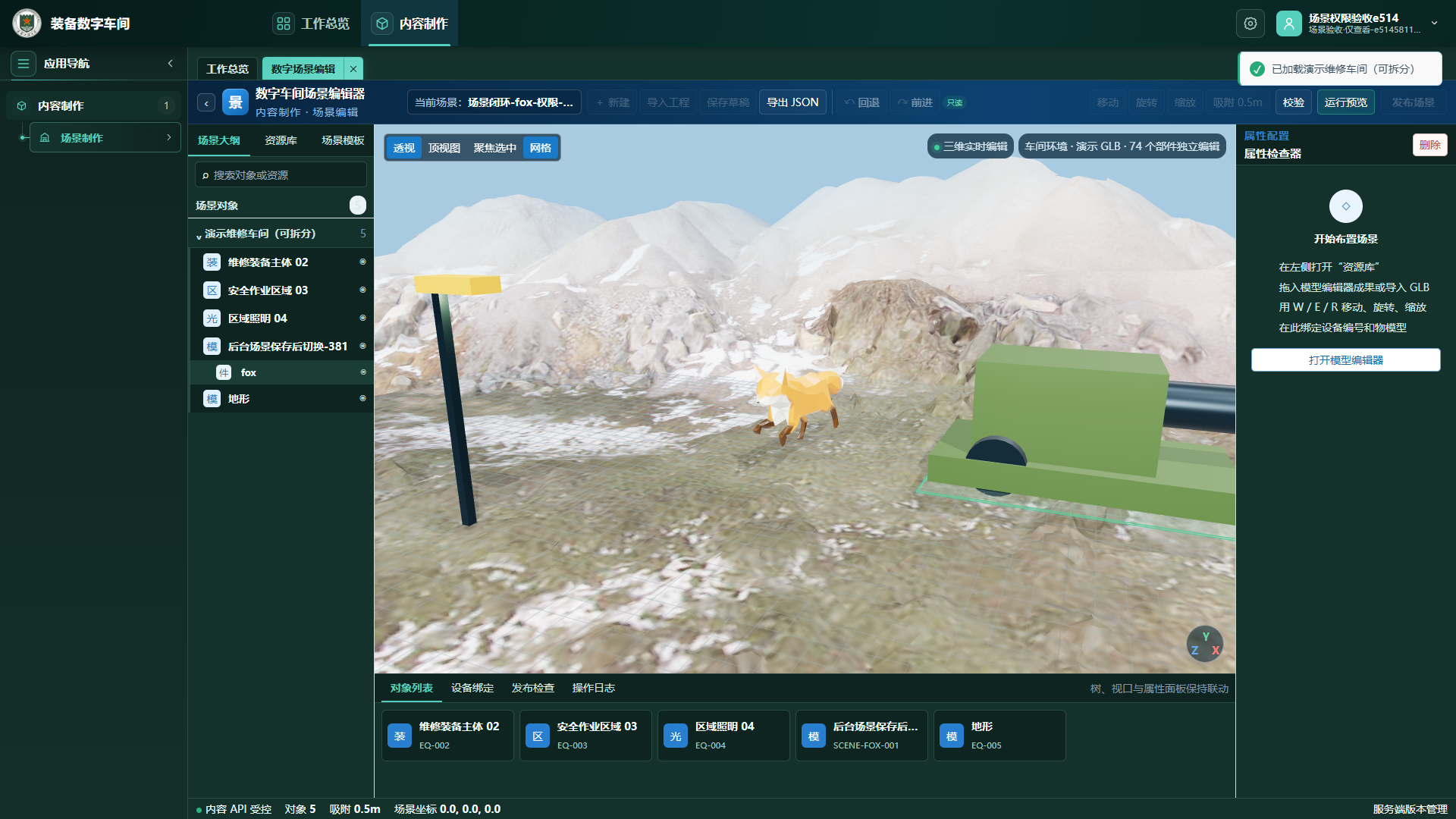Click the 三维实时编辑 status chip
The height and width of the screenshot is (819, 1456).
[x=971, y=146]
